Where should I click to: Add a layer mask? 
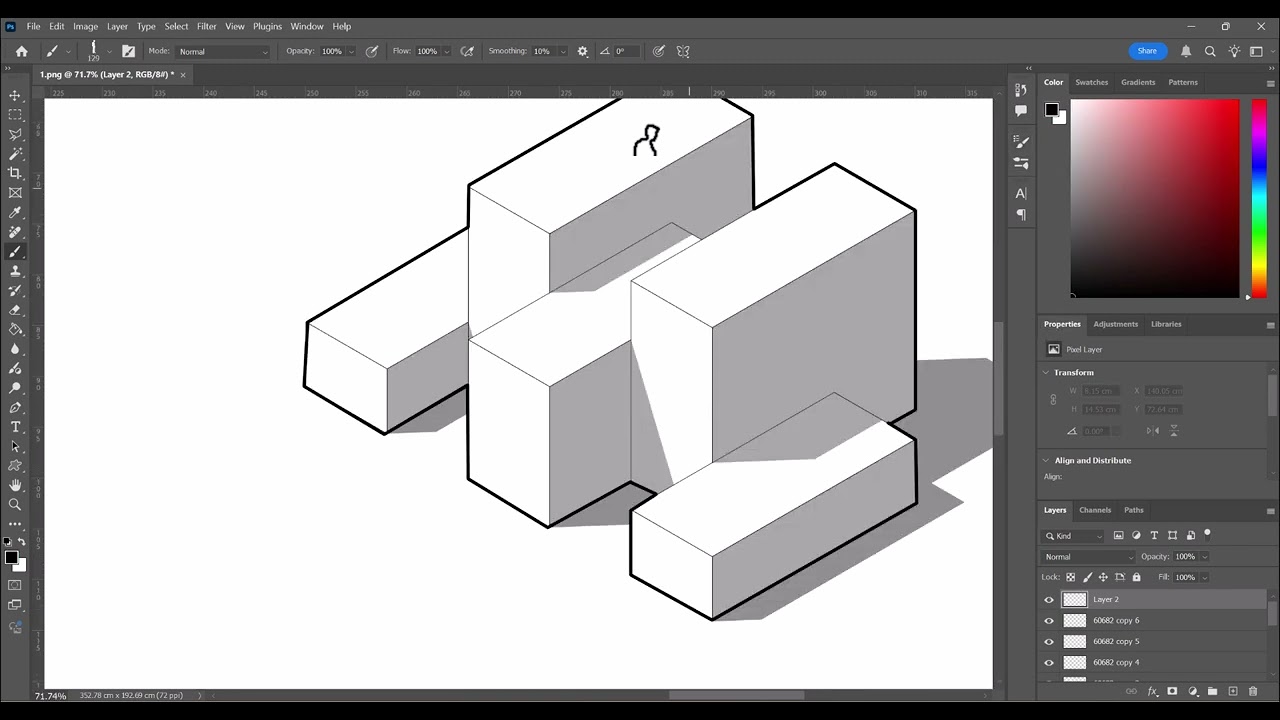click(1172, 691)
